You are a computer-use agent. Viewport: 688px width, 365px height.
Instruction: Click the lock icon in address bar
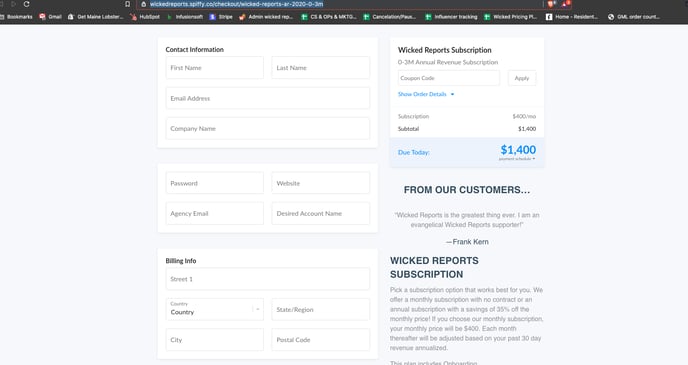coord(143,4)
